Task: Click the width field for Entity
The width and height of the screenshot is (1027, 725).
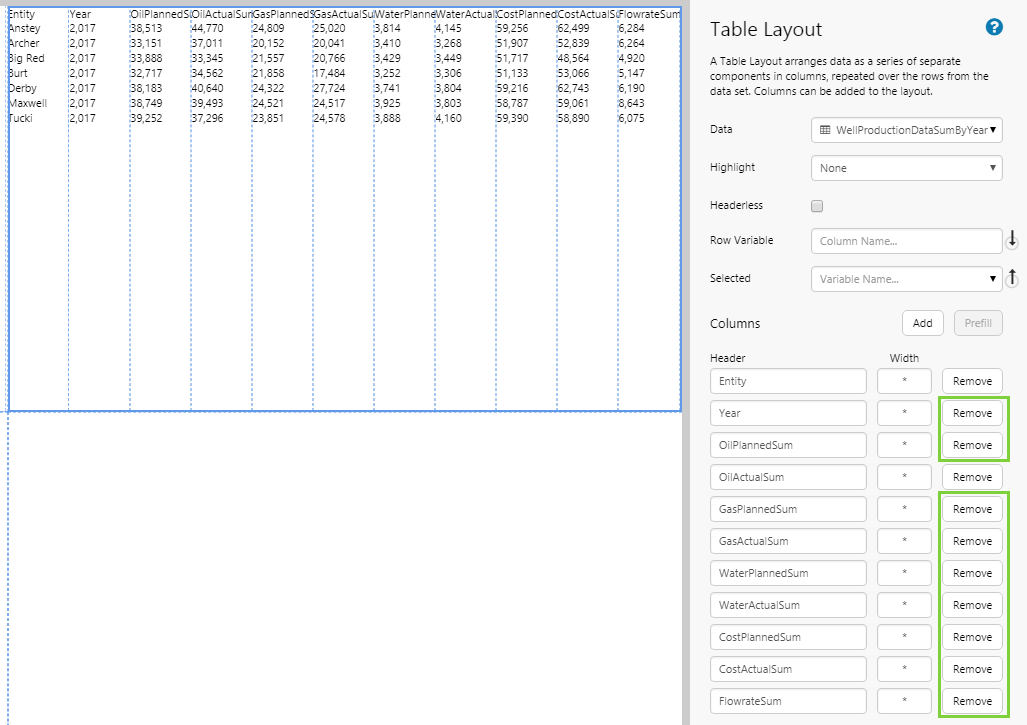Action: 904,381
